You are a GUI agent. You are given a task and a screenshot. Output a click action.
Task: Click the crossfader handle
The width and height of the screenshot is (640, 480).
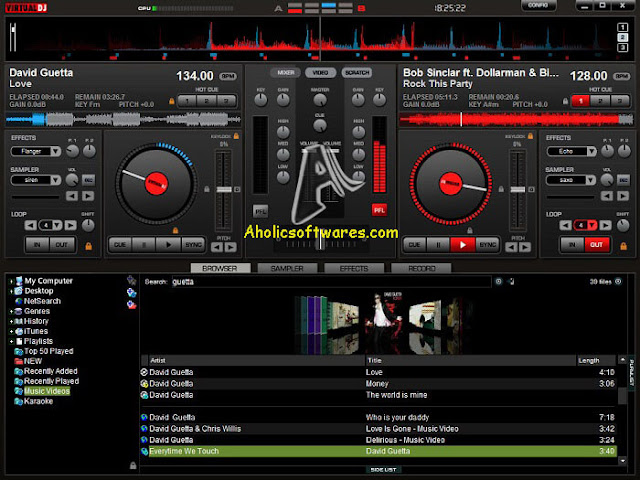pos(320,242)
